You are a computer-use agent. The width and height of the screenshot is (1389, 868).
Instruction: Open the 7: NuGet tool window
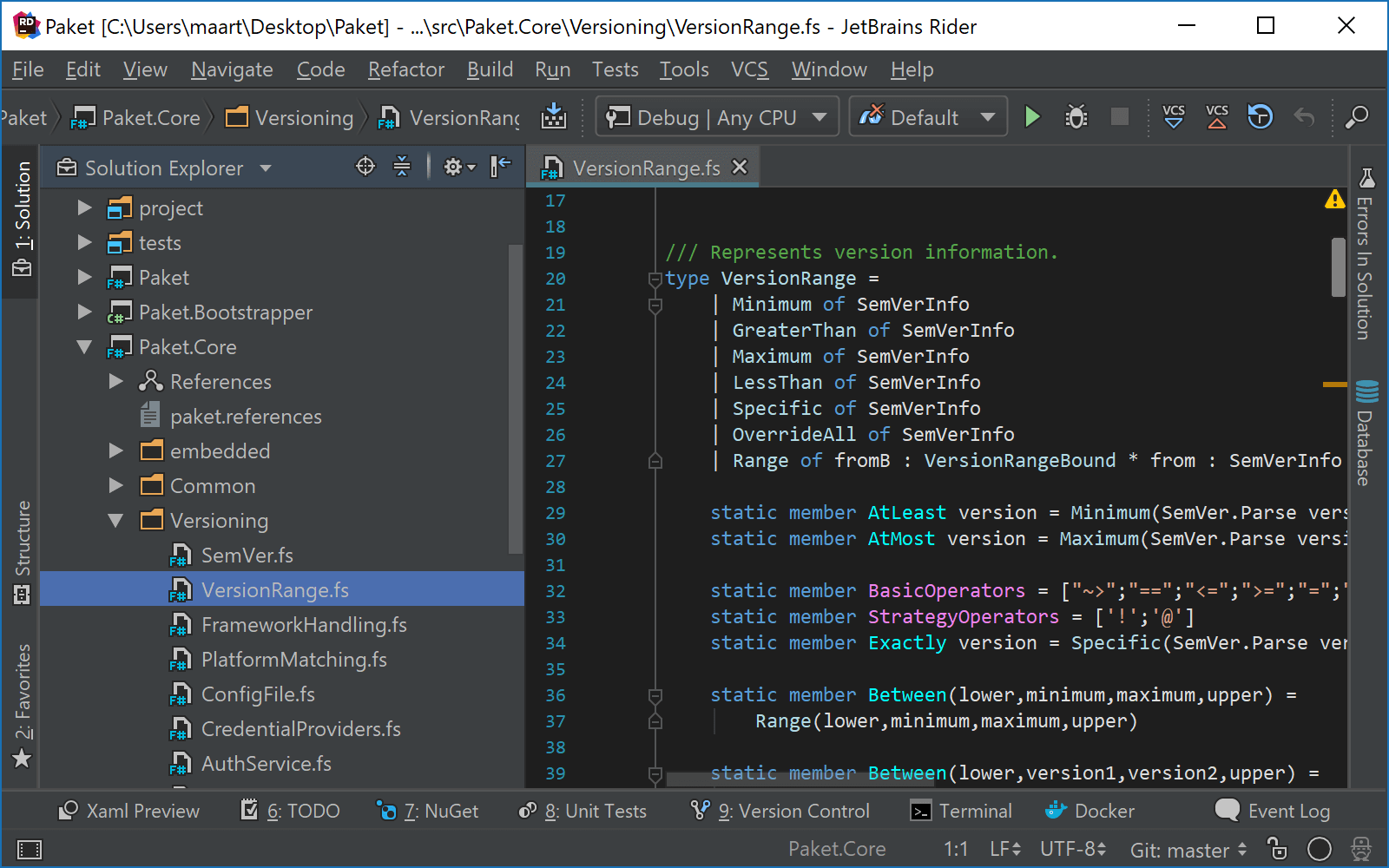click(427, 811)
